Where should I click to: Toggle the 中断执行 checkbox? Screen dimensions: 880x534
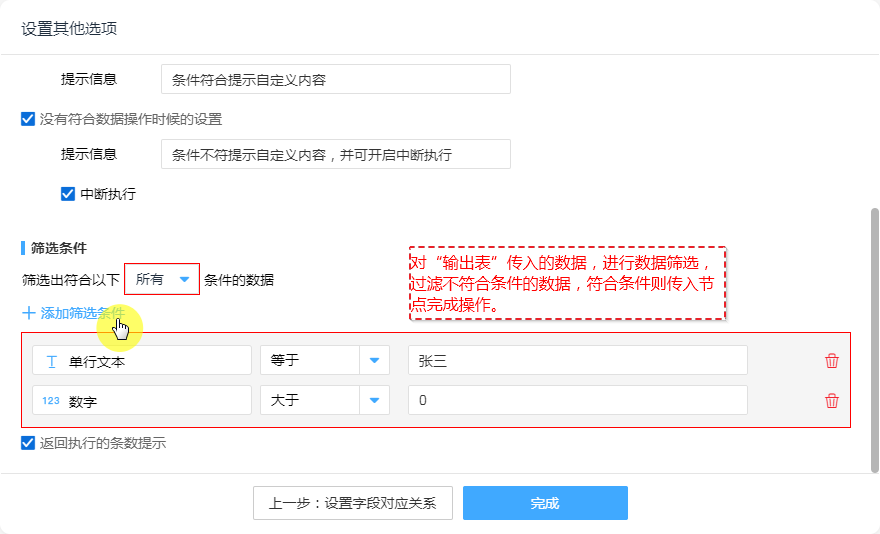[x=68, y=194]
